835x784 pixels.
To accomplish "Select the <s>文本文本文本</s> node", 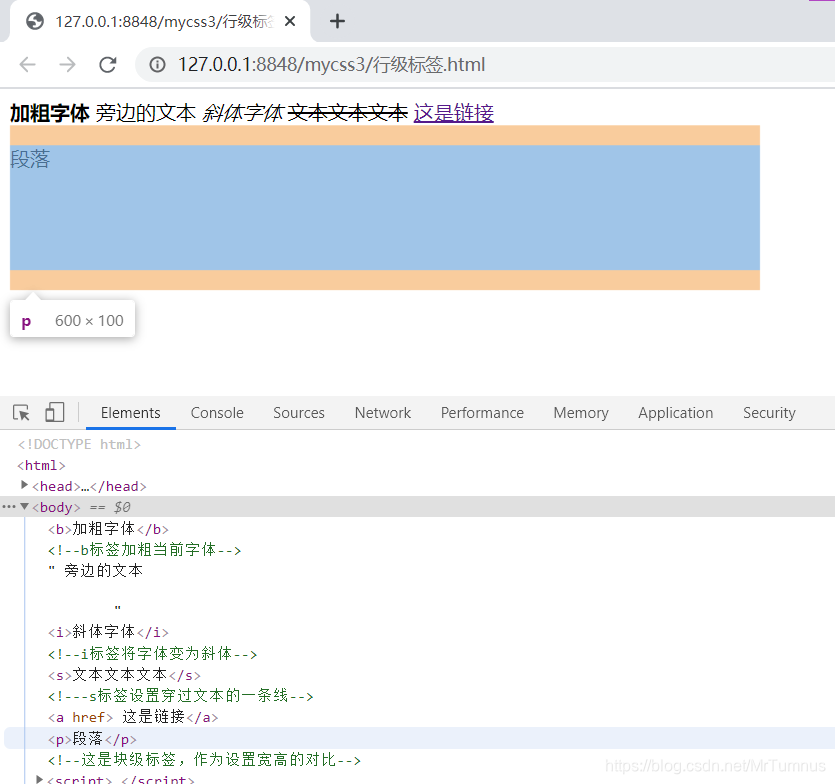I will [124, 675].
